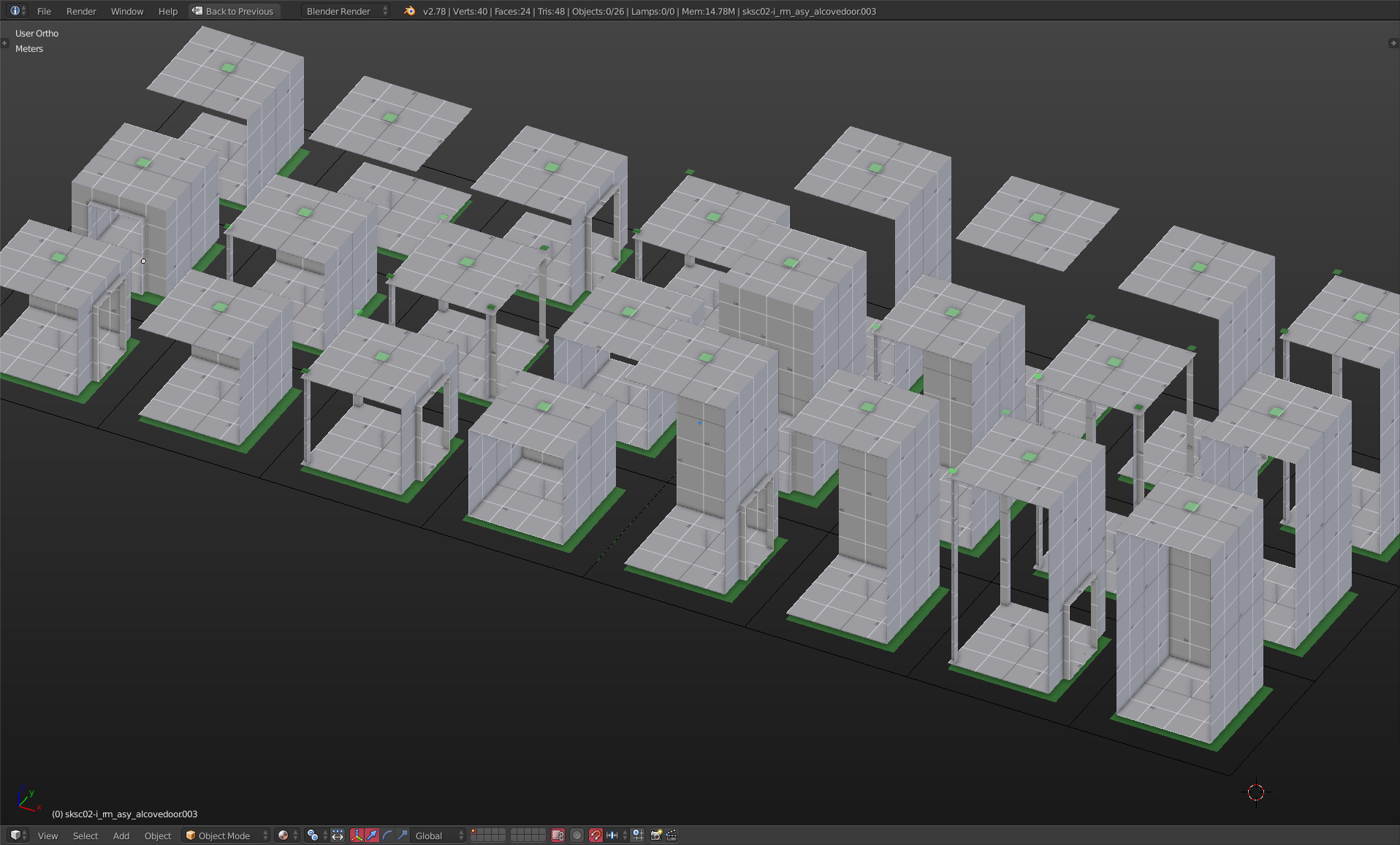Click the Mem:14.78M statistic in header
This screenshot has width=1400, height=845.
pyautogui.click(x=708, y=11)
